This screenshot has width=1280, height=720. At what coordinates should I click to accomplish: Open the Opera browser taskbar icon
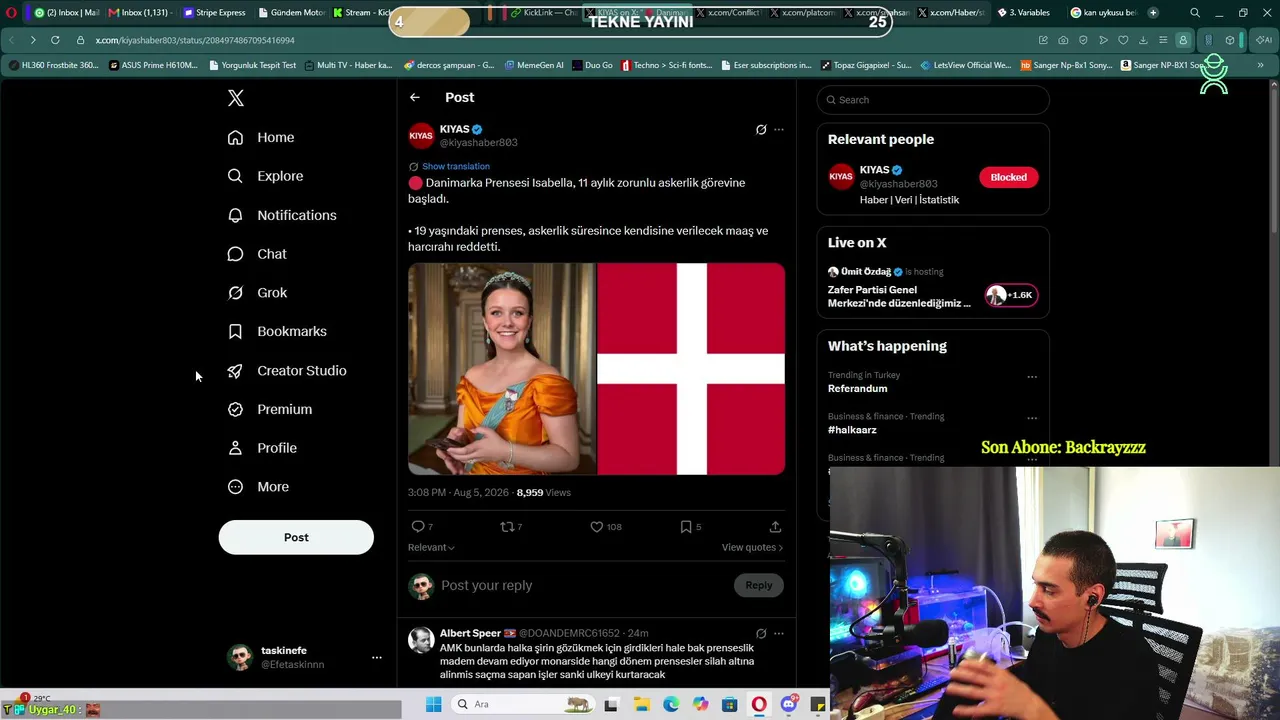click(x=759, y=704)
